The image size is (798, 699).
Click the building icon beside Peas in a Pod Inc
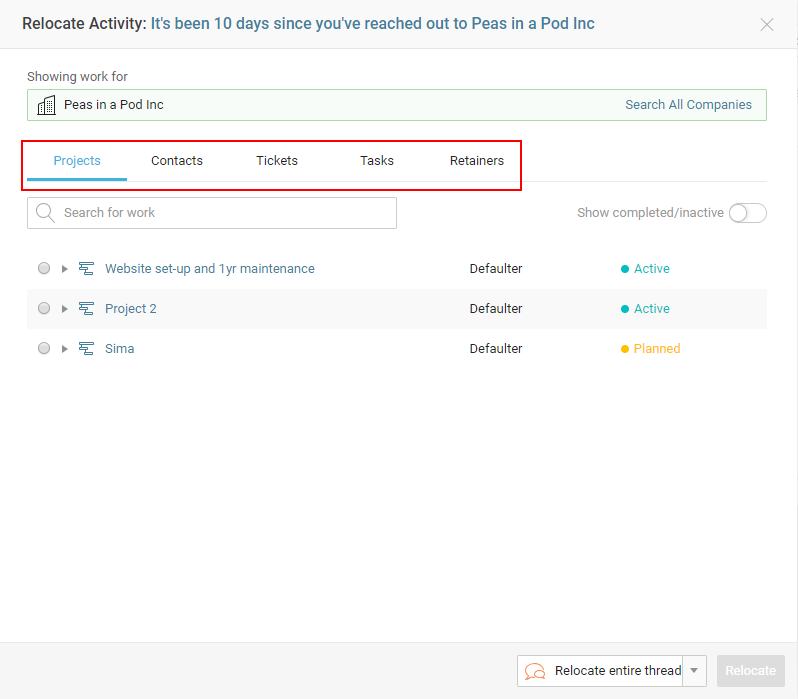click(x=46, y=105)
